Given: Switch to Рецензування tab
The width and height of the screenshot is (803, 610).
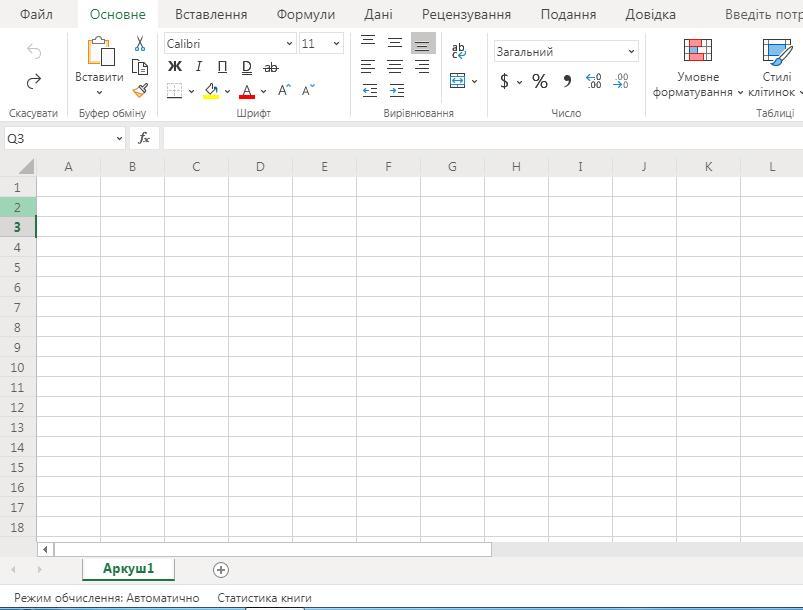Looking at the screenshot, I should (x=467, y=14).
